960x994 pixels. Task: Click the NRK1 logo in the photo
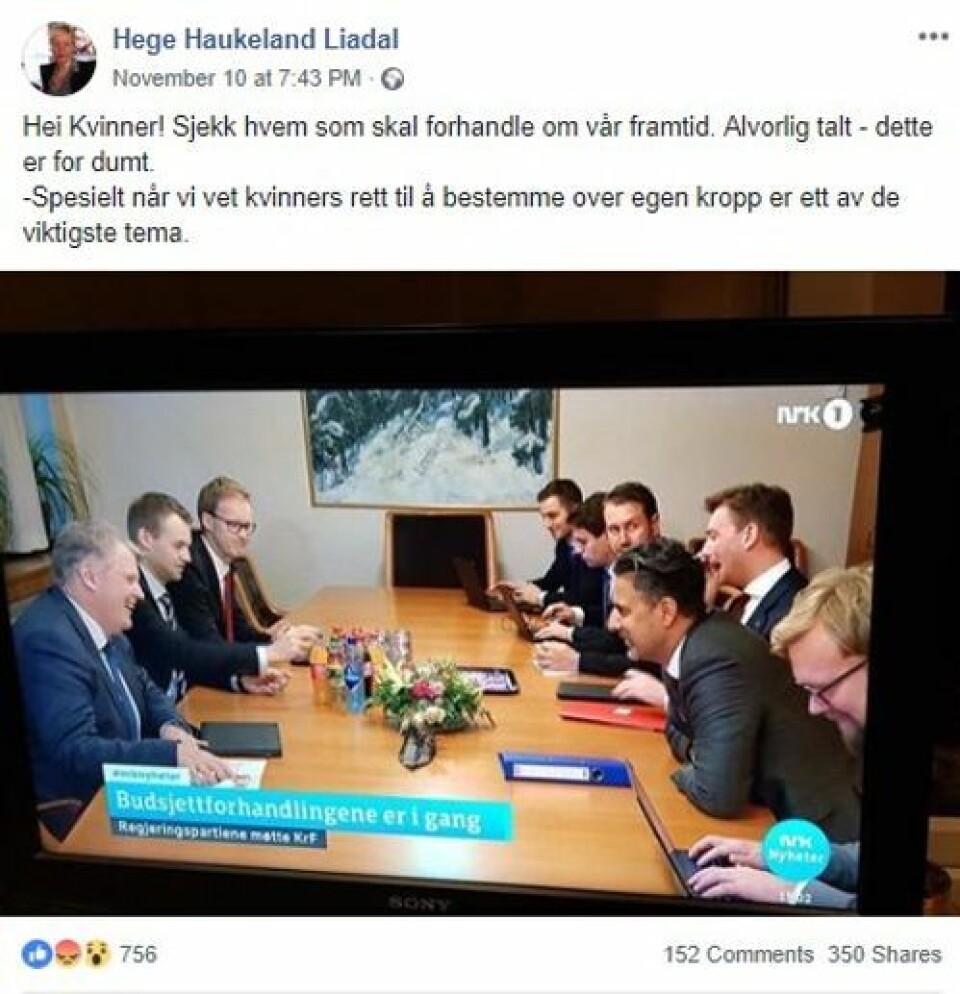point(815,416)
